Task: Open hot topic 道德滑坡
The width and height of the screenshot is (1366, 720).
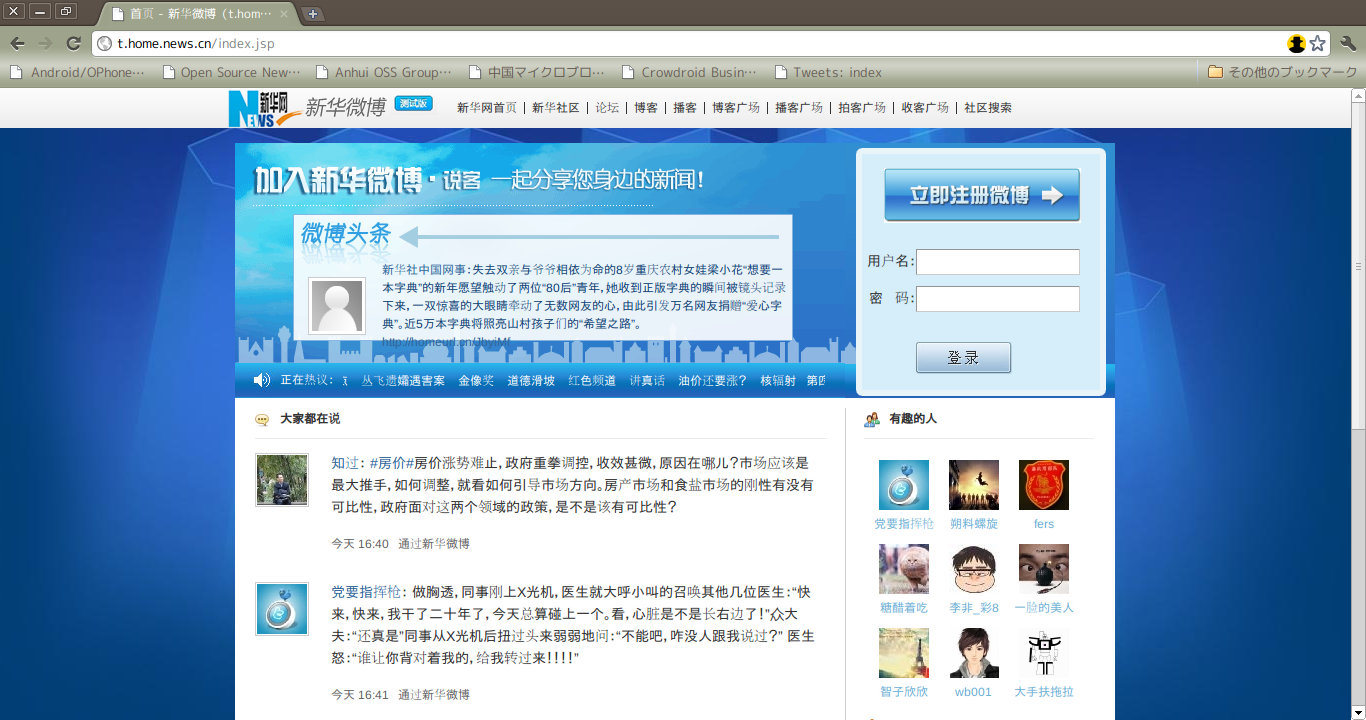Action: [531, 381]
